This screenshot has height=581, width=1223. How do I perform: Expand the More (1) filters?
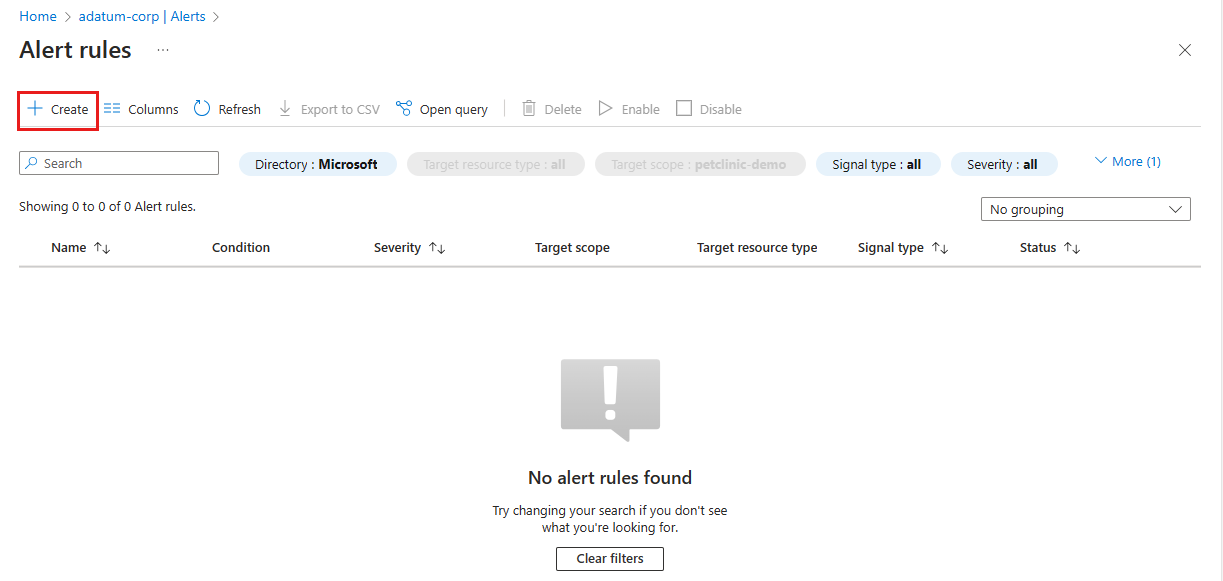[x=1128, y=161]
